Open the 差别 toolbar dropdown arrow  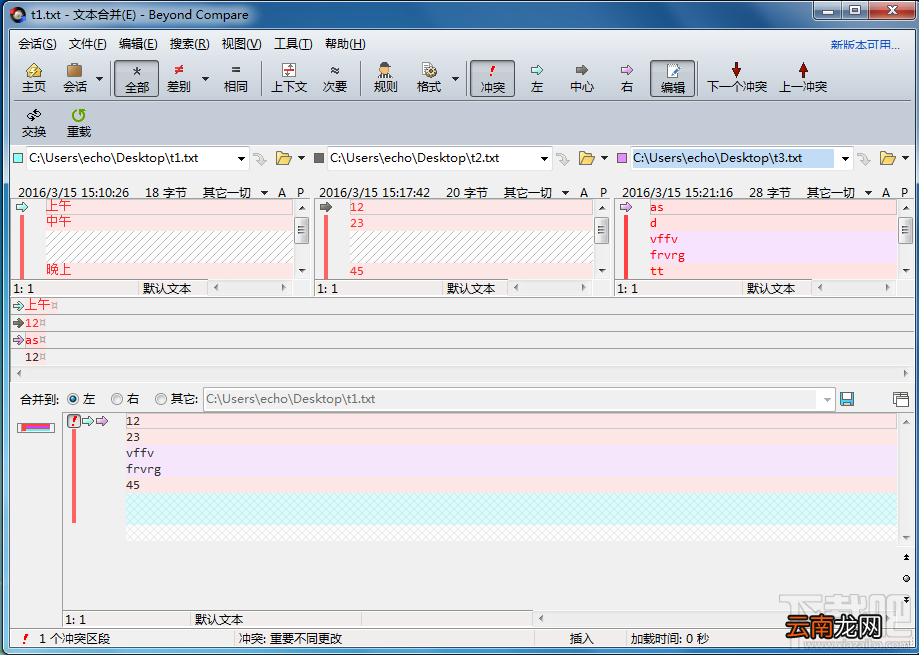point(205,79)
